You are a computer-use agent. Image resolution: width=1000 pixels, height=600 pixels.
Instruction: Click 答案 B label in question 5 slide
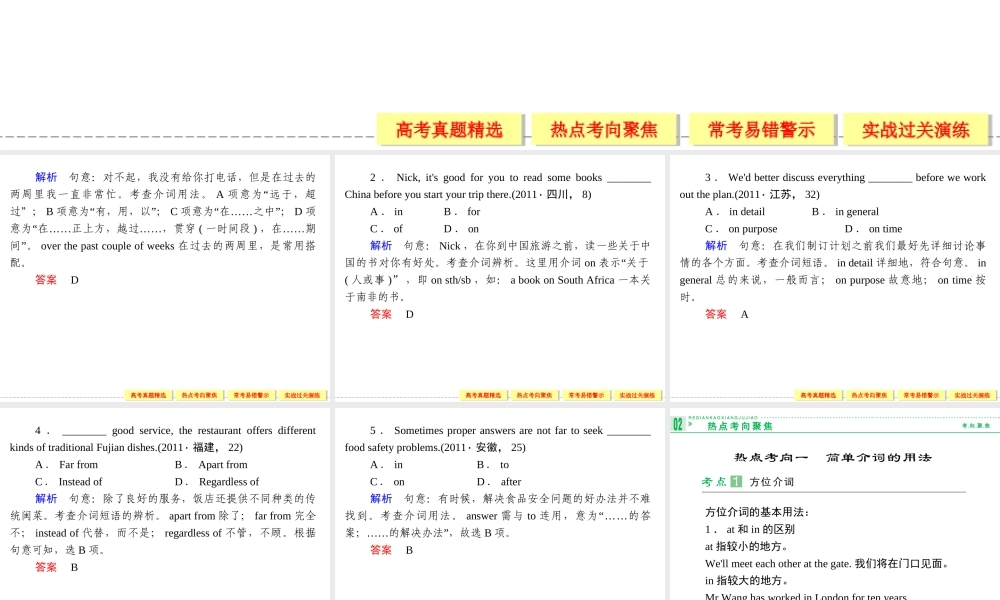[x=391, y=550]
